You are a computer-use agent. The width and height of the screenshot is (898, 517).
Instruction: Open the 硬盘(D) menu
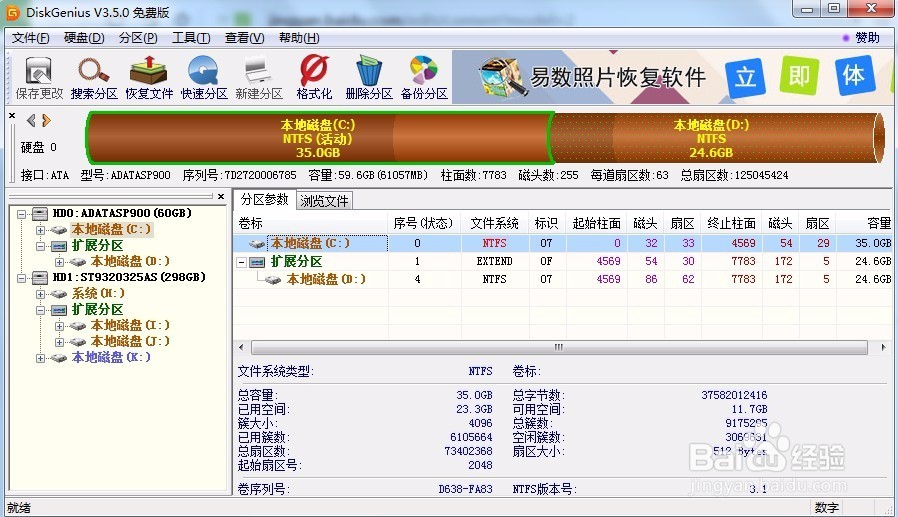[x=84, y=38]
